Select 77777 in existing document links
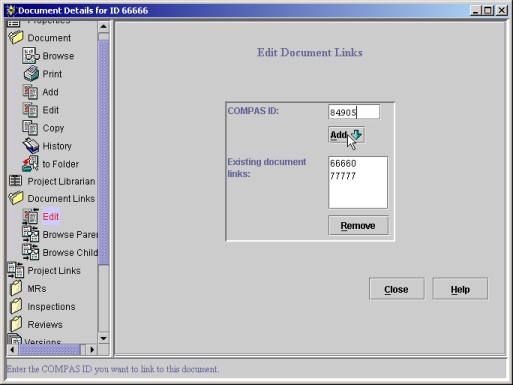 pyautogui.click(x=343, y=176)
